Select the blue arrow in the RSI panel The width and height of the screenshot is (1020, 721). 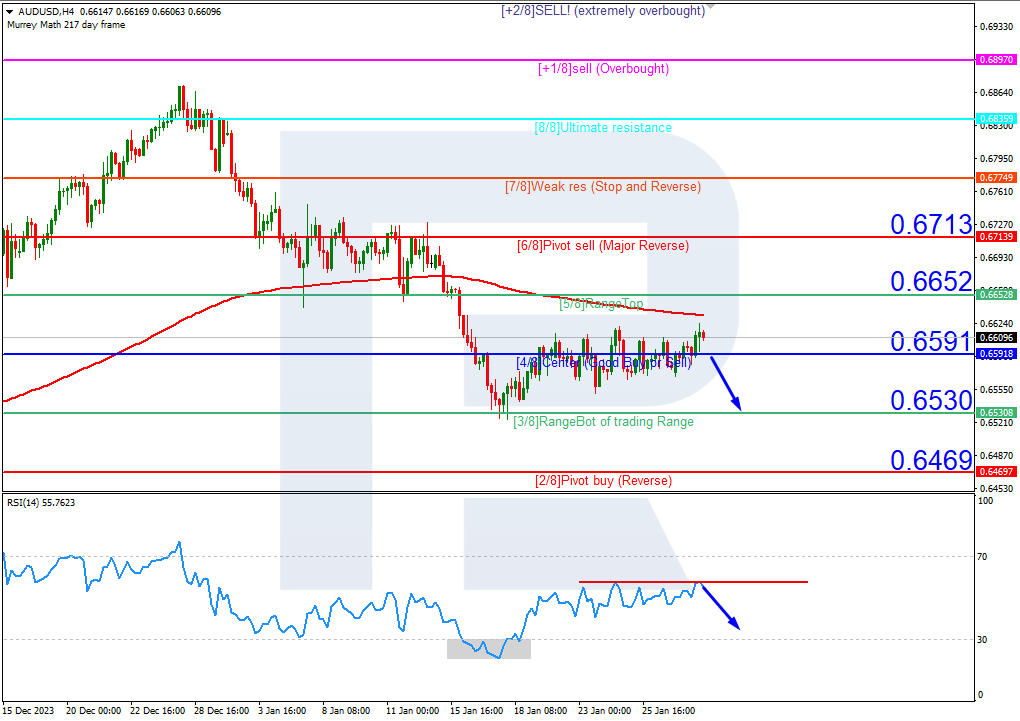[722, 607]
